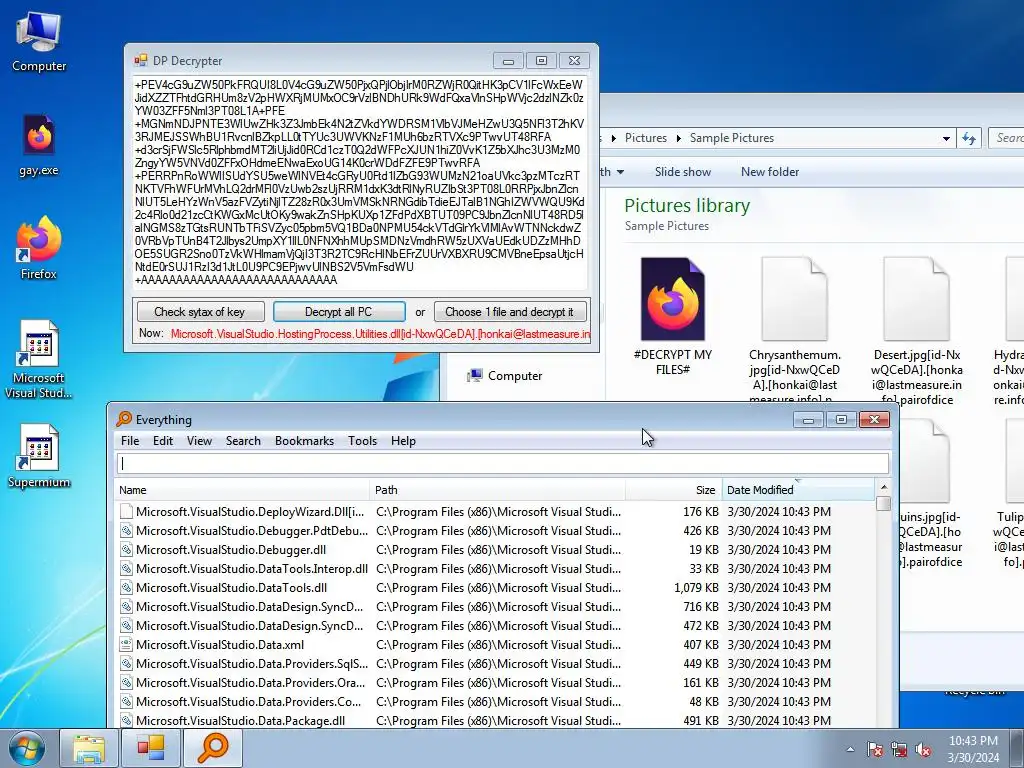Sort by Date Modified column header

click(x=798, y=490)
